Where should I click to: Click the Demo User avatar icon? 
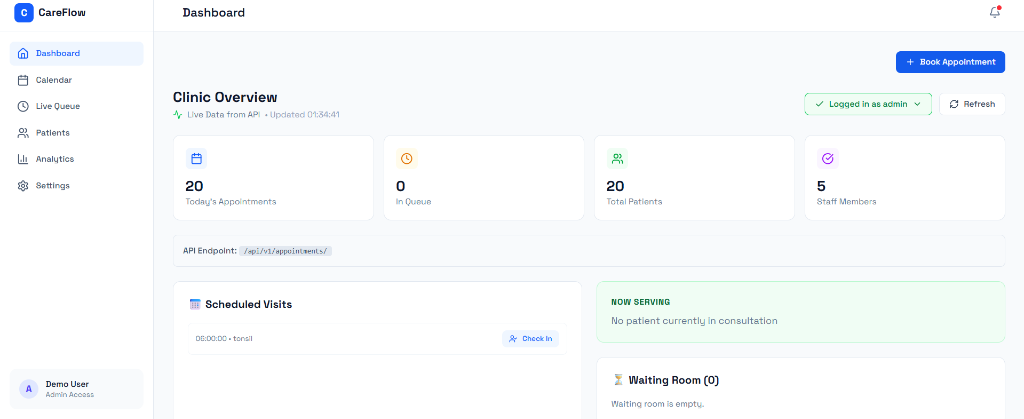tap(29, 389)
